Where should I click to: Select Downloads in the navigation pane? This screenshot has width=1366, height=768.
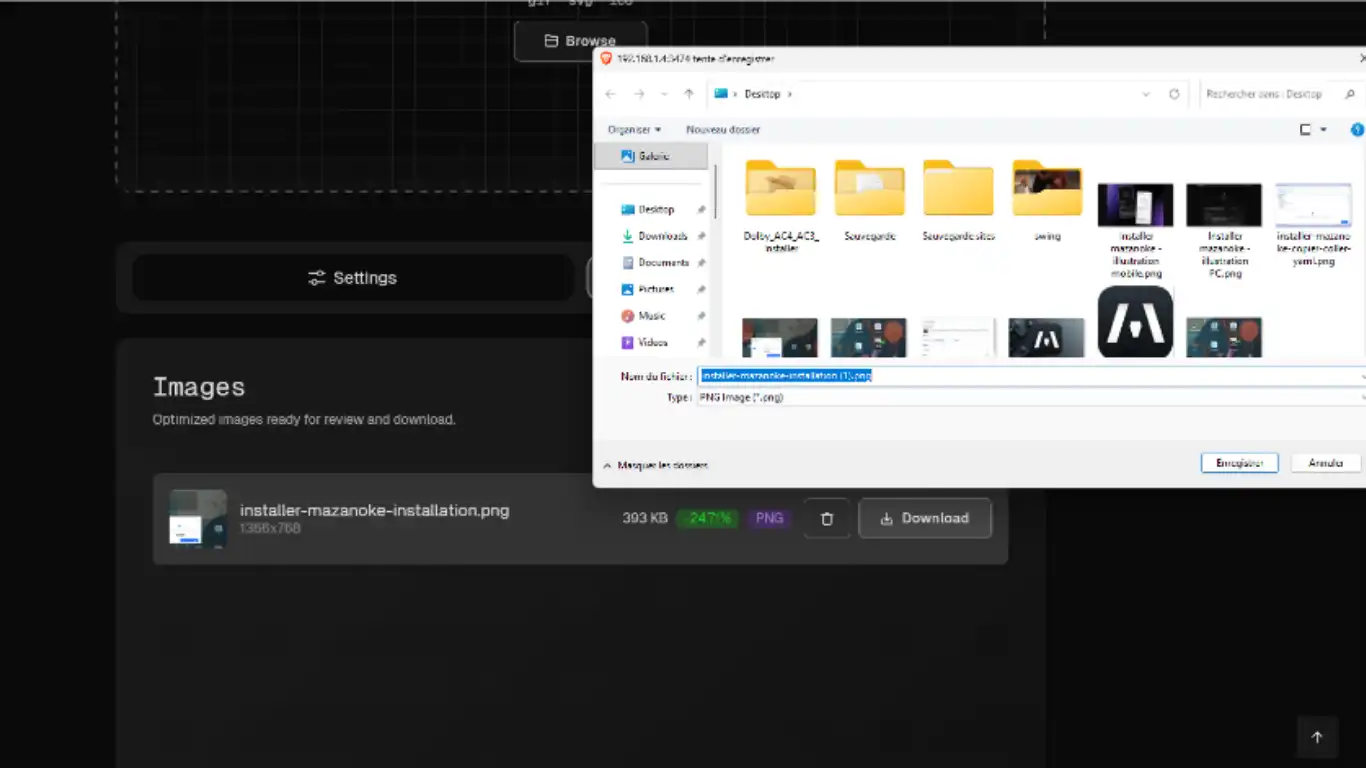pyautogui.click(x=662, y=236)
